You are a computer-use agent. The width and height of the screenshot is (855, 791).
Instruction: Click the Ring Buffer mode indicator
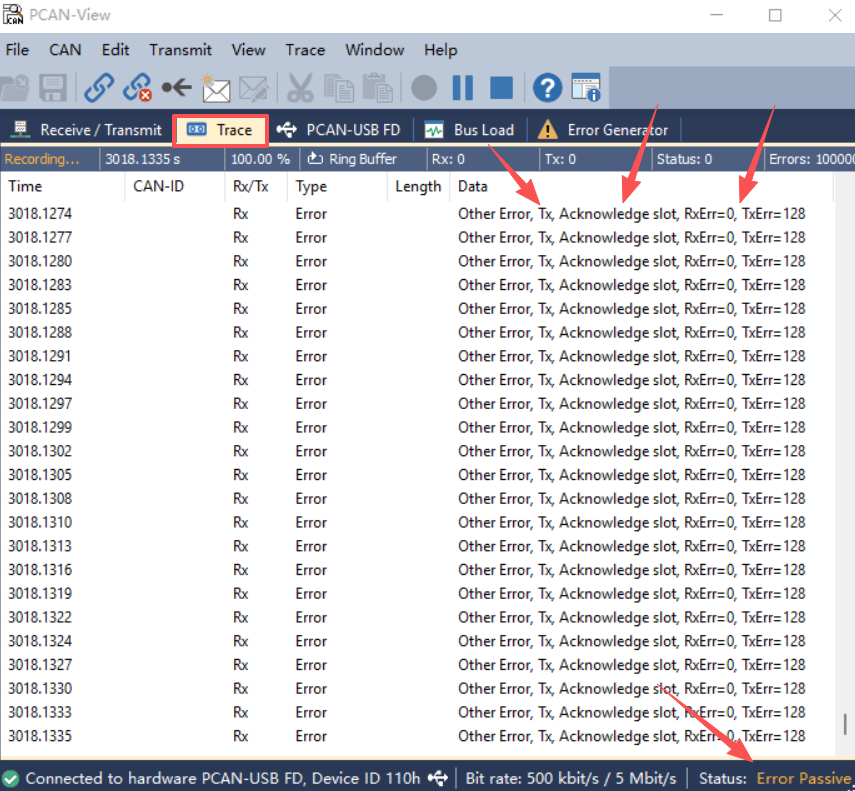(352, 159)
